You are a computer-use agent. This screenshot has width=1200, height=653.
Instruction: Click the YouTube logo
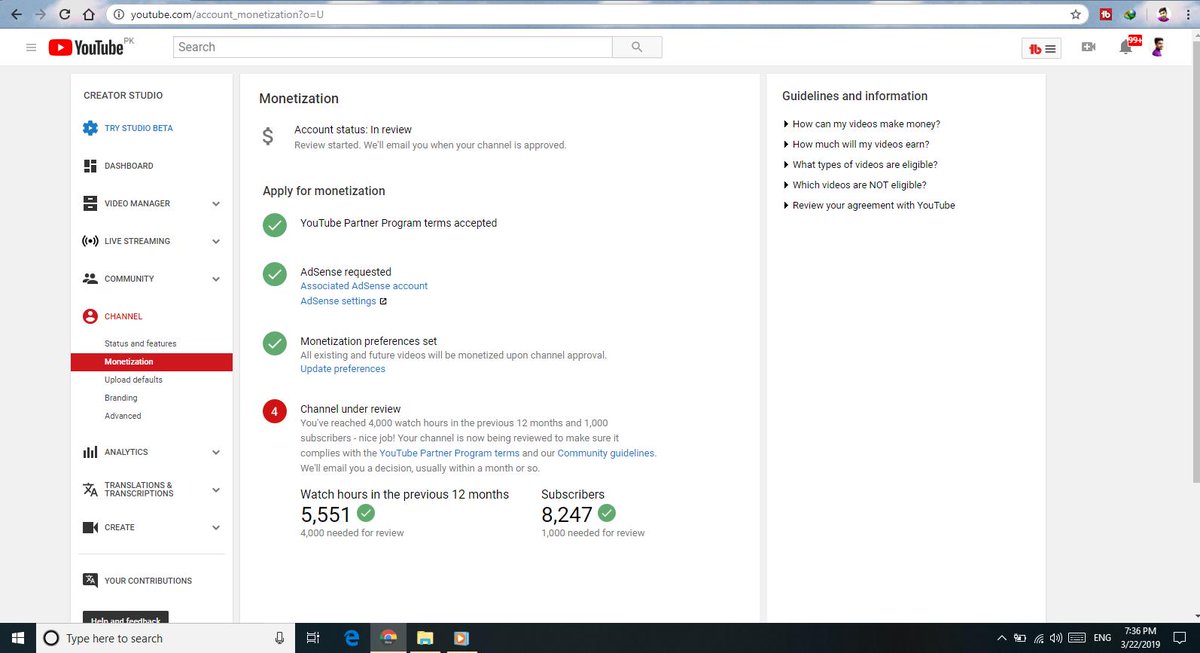(85, 47)
